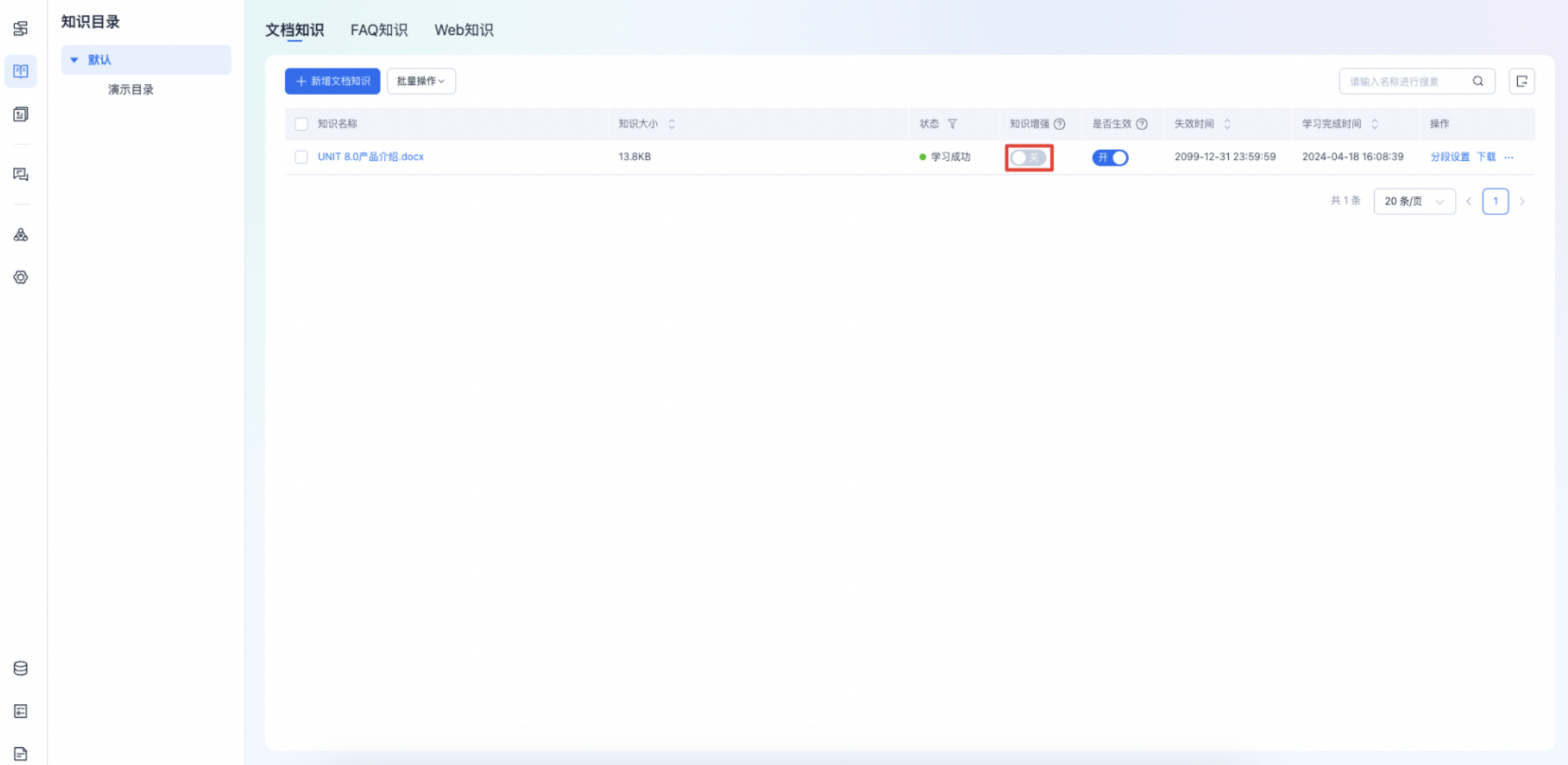
Task: Open the hexagon settings icon in sidebar
Action: pos(21,277)
